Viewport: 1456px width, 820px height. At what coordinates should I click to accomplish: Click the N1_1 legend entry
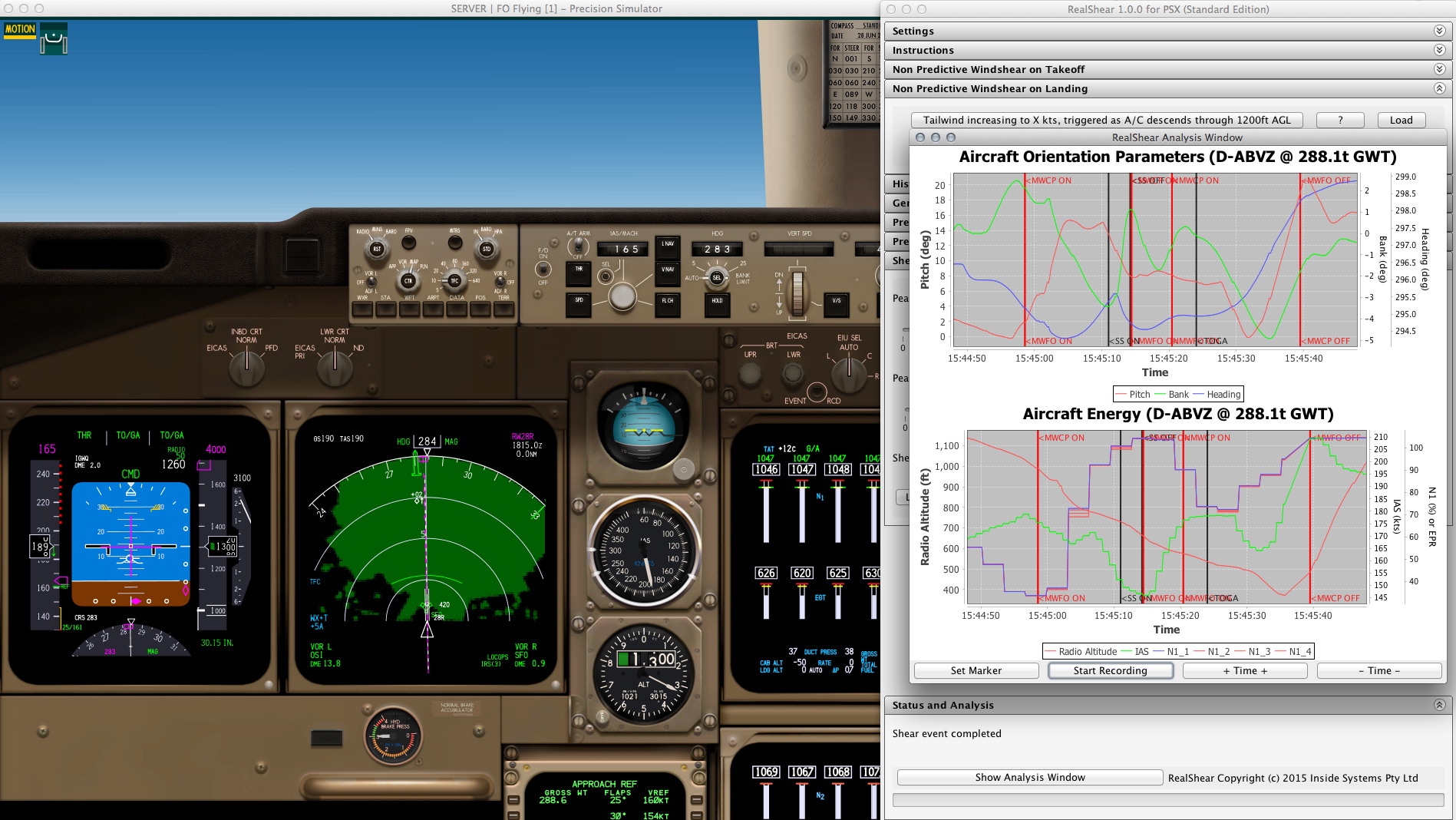(x=1170, y=651)
